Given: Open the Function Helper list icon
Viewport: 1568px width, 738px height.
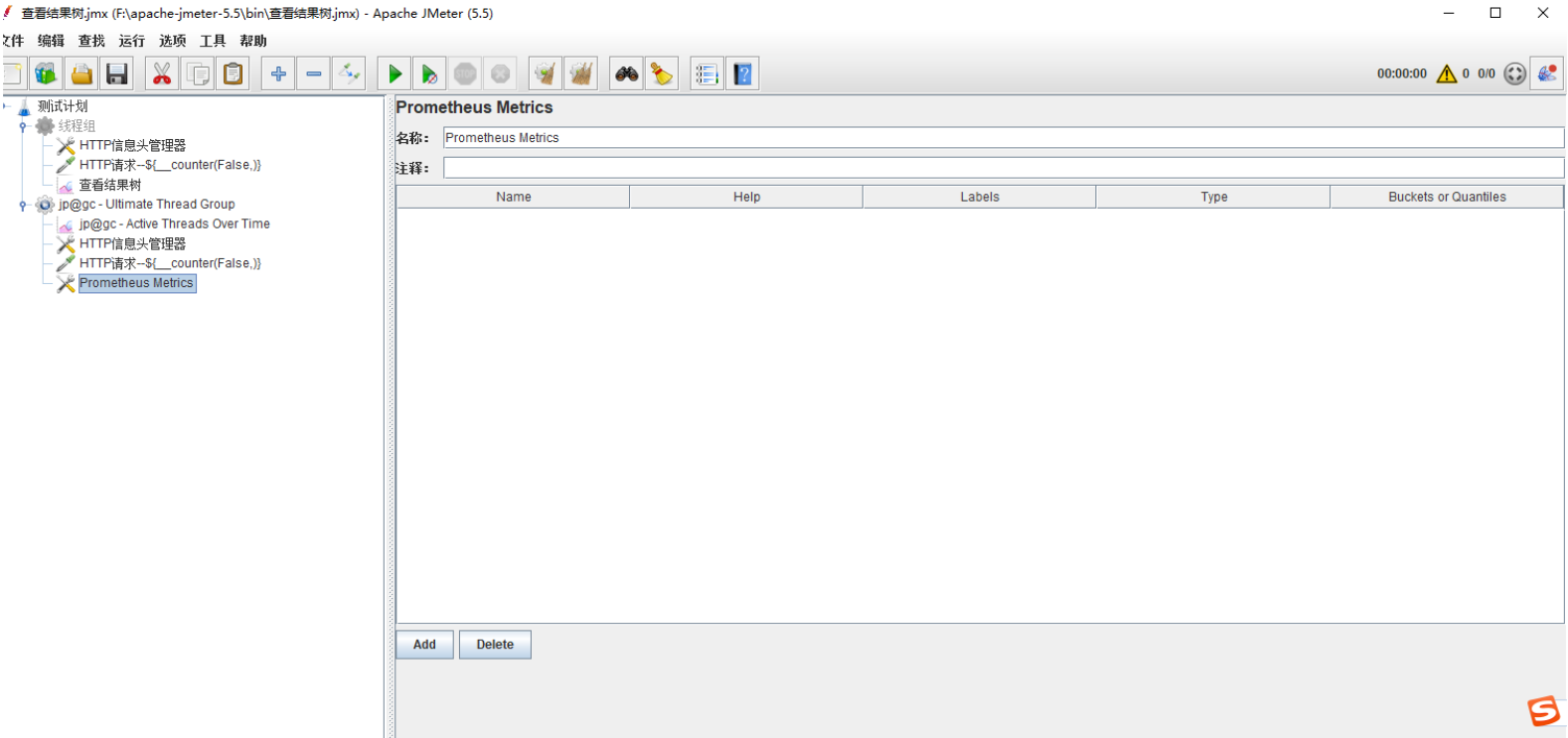Looking at the screenshot, I should (706, 74).
